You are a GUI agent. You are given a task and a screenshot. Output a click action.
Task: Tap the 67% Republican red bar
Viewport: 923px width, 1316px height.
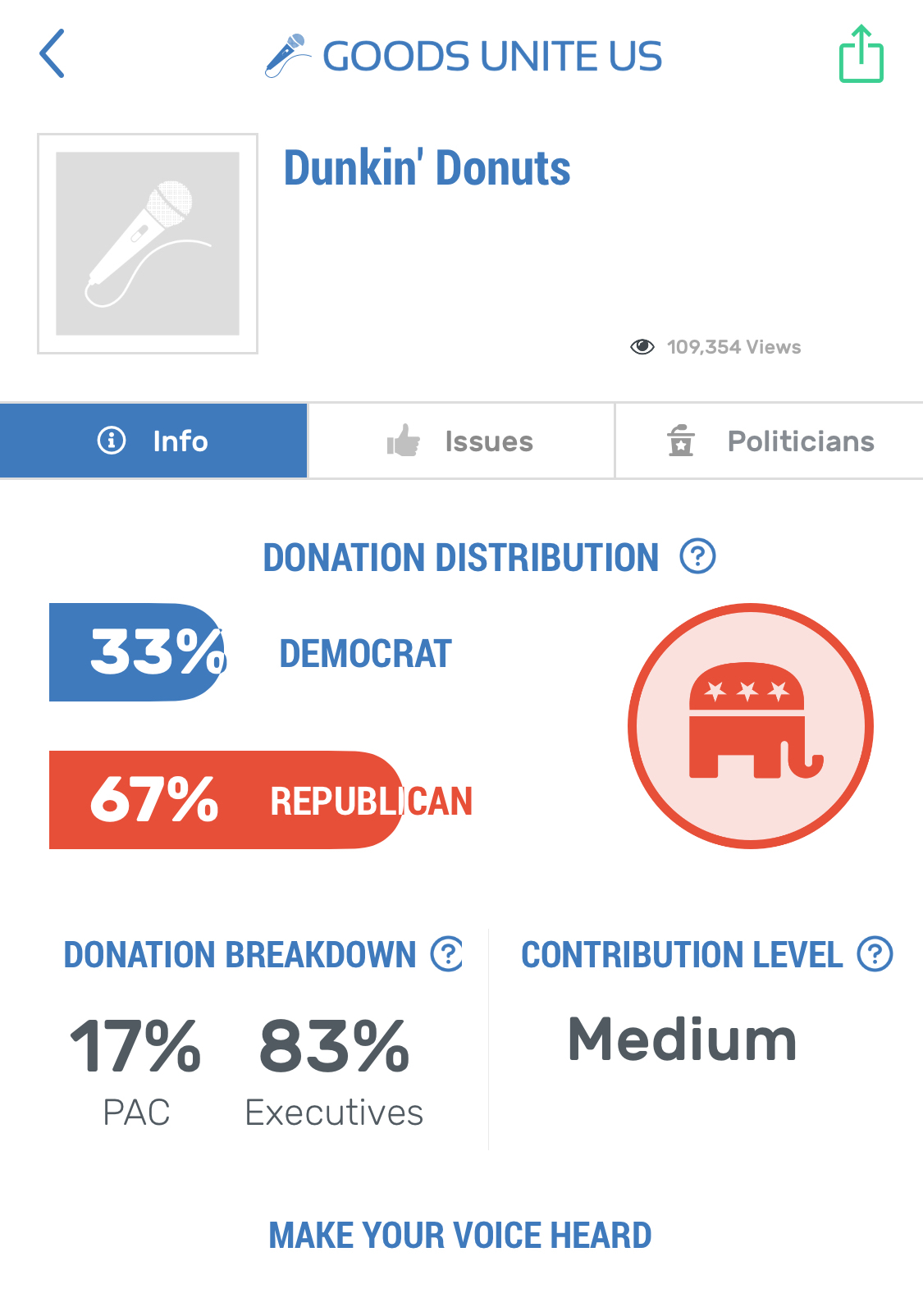pos(225,800)
